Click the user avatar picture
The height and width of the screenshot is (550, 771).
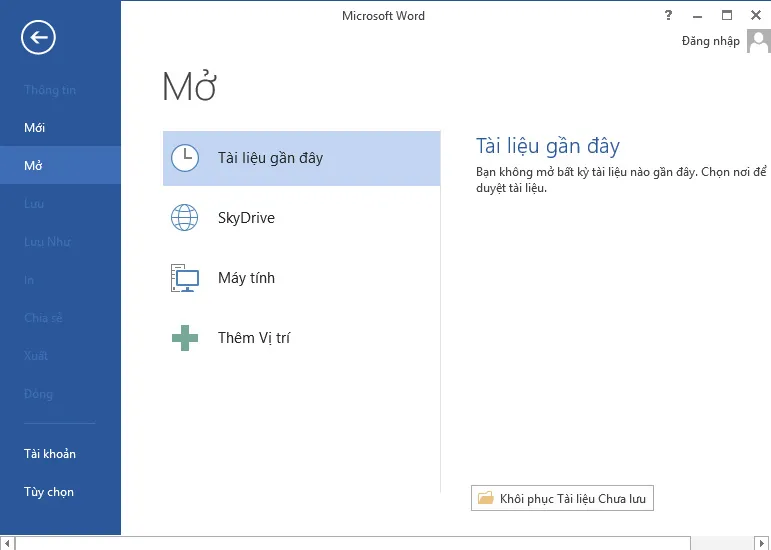click(x=759, y=41)
